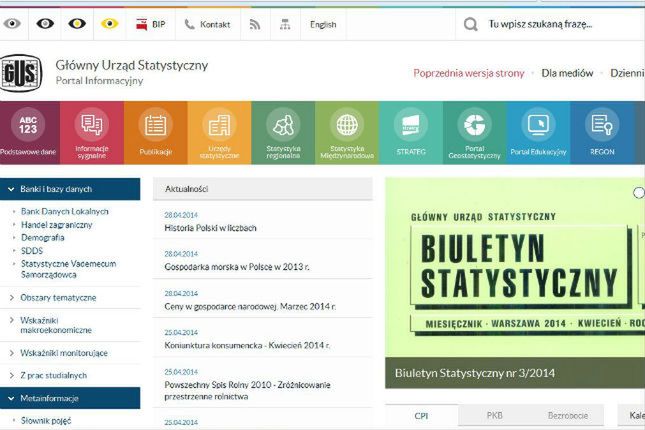
Task: Open the Dla mediów link
Action: 567,73
